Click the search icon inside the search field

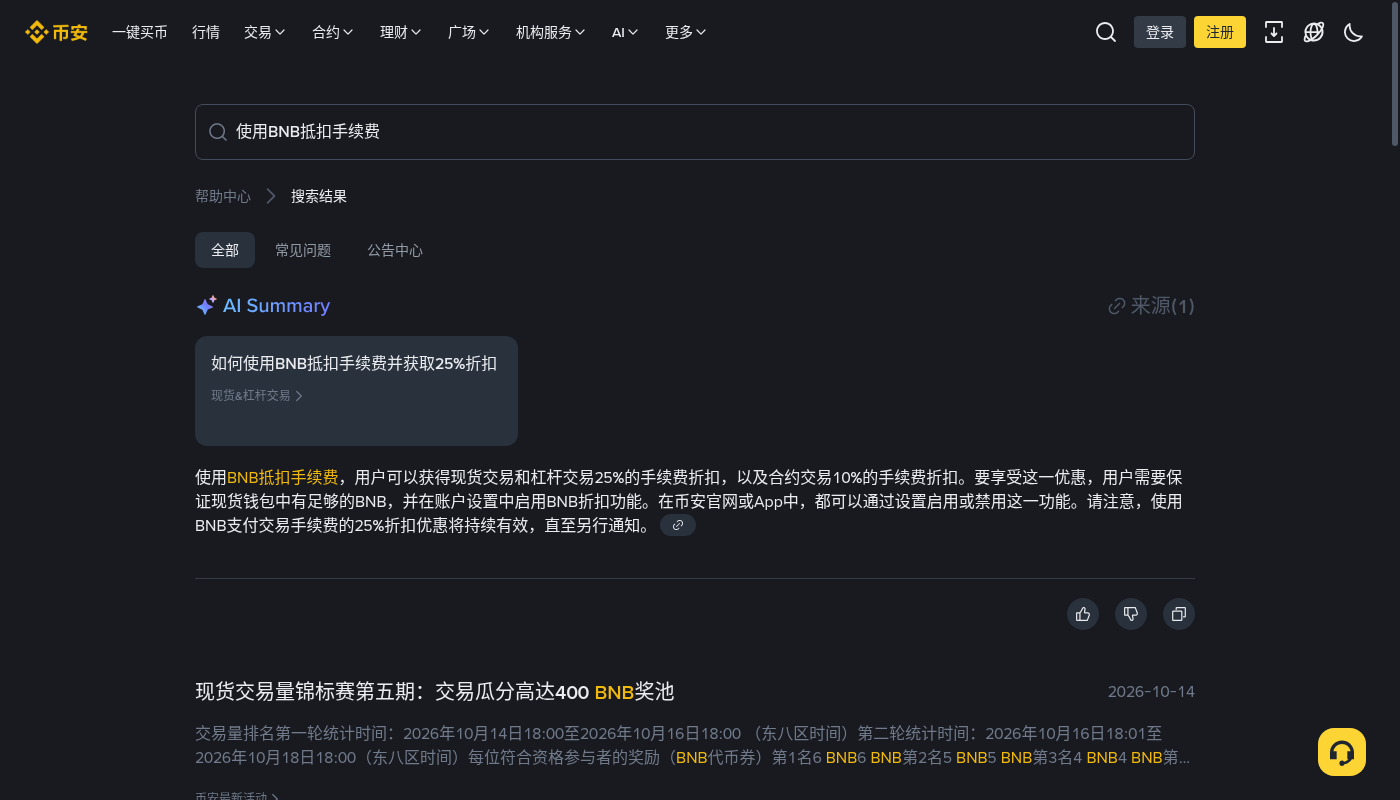click(218, 132)
